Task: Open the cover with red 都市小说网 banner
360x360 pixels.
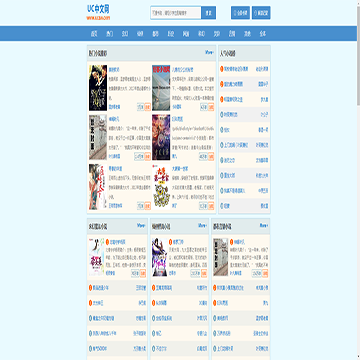Action: pos(161,88)
